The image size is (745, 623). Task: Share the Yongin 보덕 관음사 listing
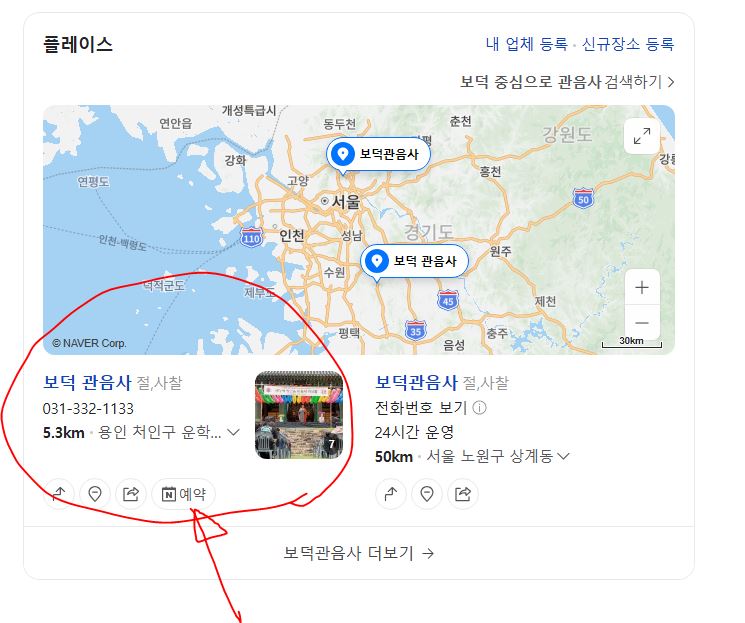(131, 494)
